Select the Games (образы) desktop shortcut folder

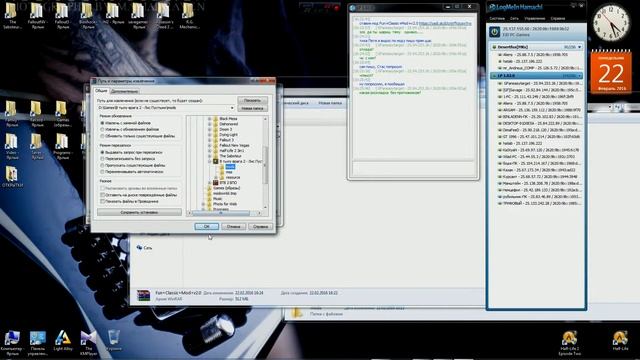(62, 113)
